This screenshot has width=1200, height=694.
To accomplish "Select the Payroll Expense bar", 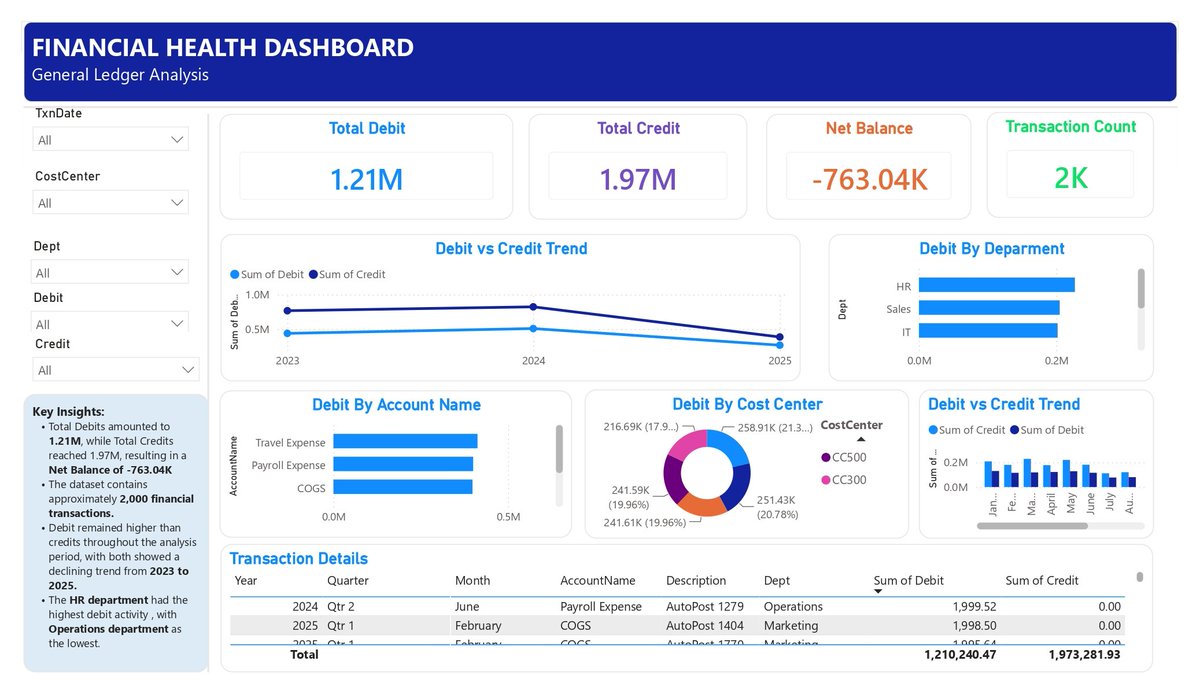I will (x=403, y=464).
